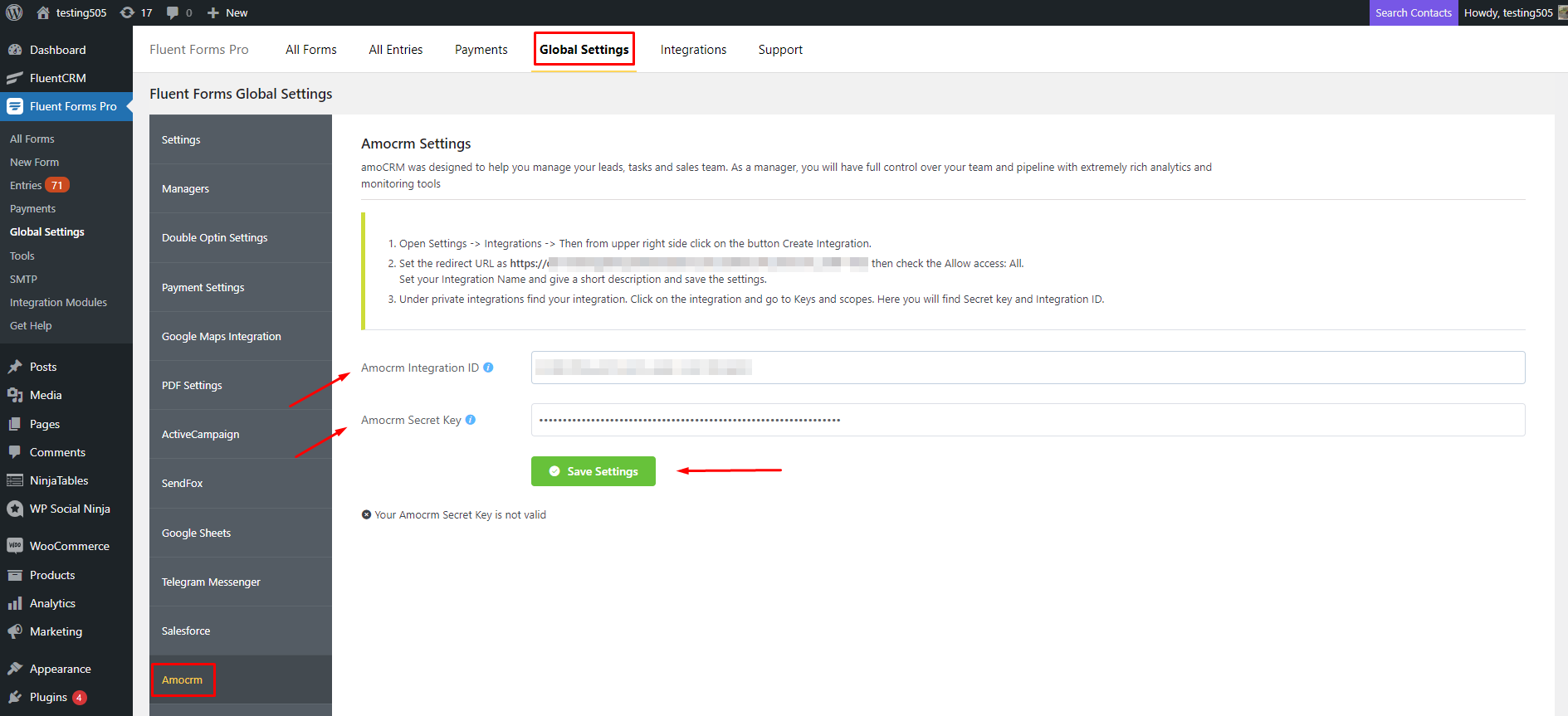The height and width of the screenshot is (716, 1568).
Task: Select Salesforce settings item
Action: tap(241, 631)
